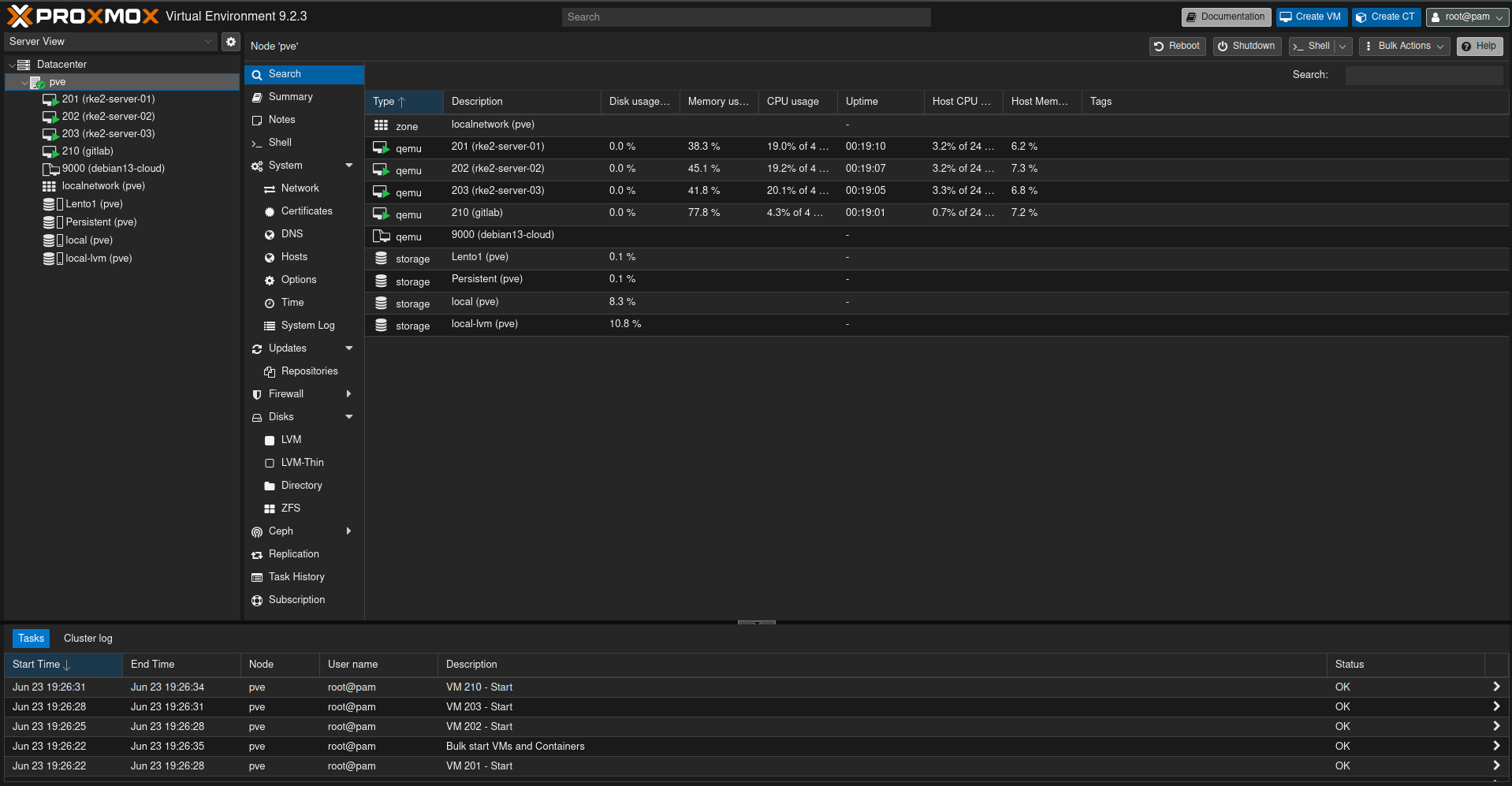Click the Subscription life-ring icon
The height and width of the screenshot is (786, 1512).
click(x=257, y=600)
